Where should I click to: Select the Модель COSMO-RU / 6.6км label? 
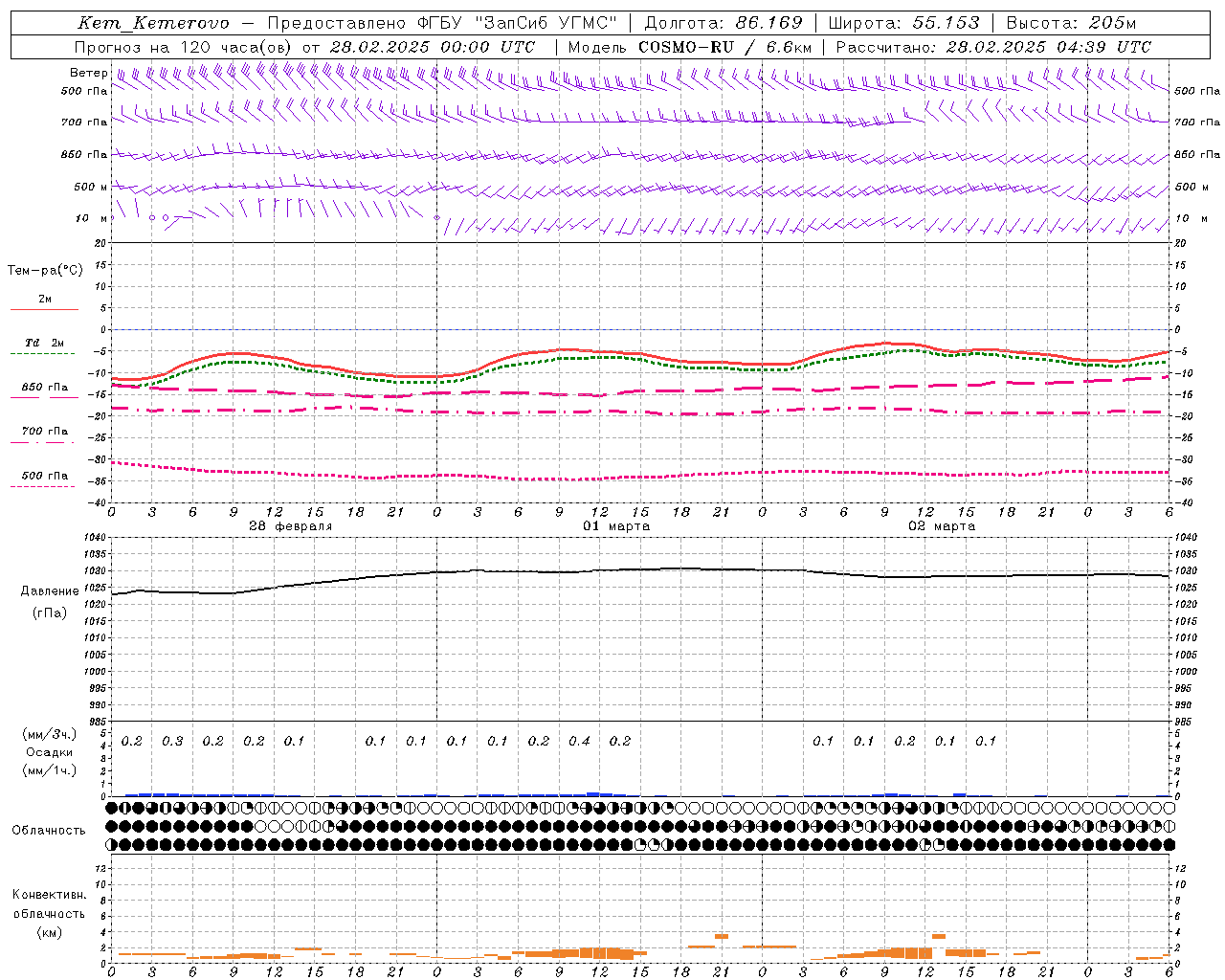[x=689, y=47]
